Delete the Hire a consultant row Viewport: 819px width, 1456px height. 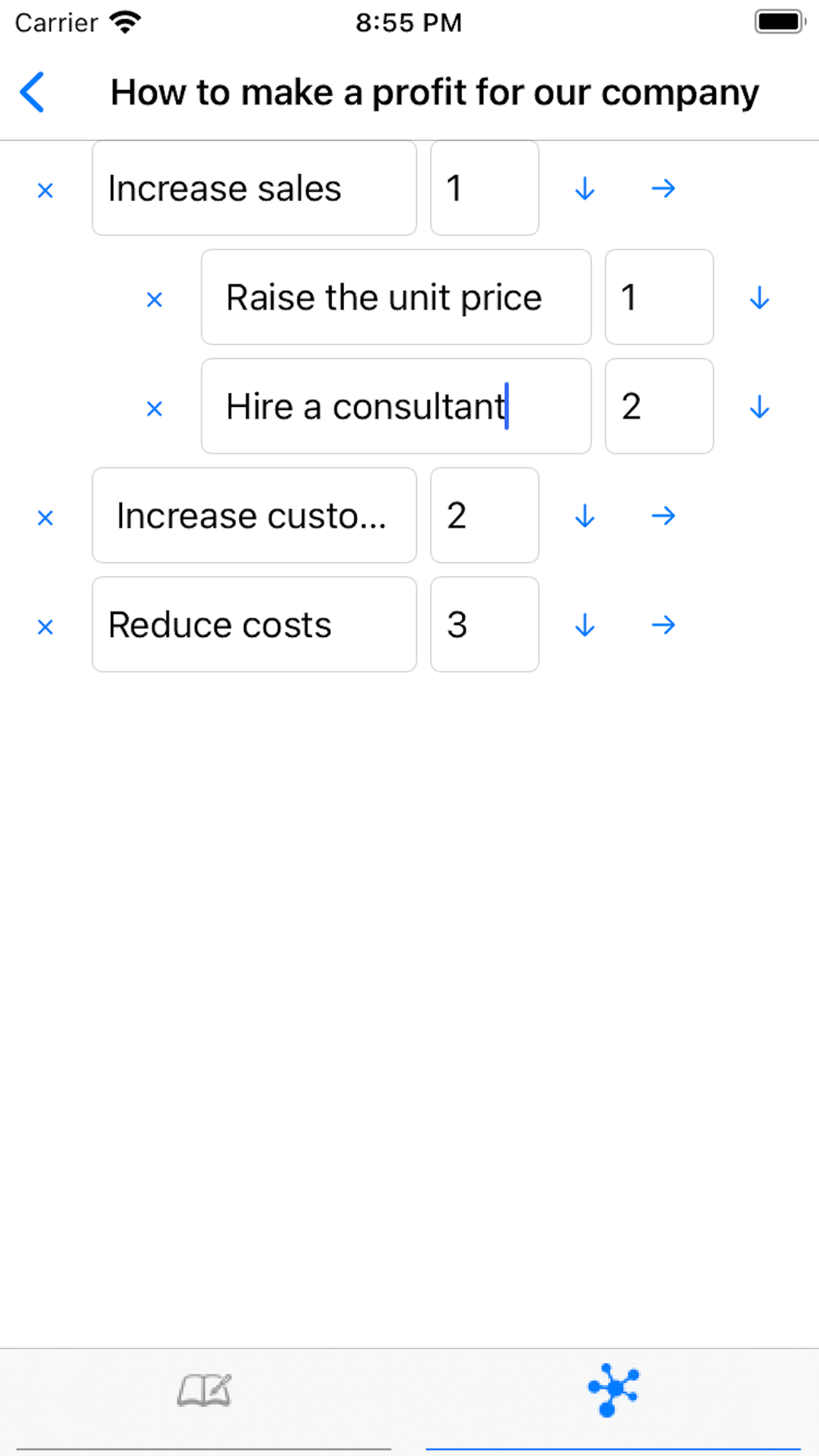[x=154, y=408]
